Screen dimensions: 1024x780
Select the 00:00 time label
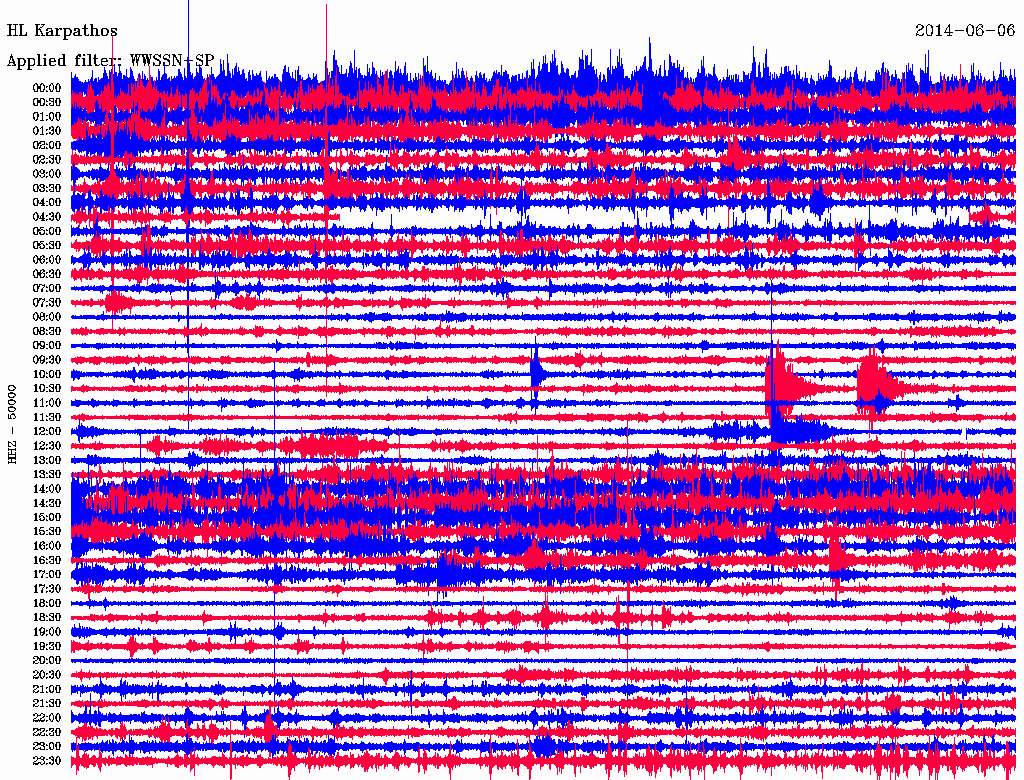[x=47, y=88]
